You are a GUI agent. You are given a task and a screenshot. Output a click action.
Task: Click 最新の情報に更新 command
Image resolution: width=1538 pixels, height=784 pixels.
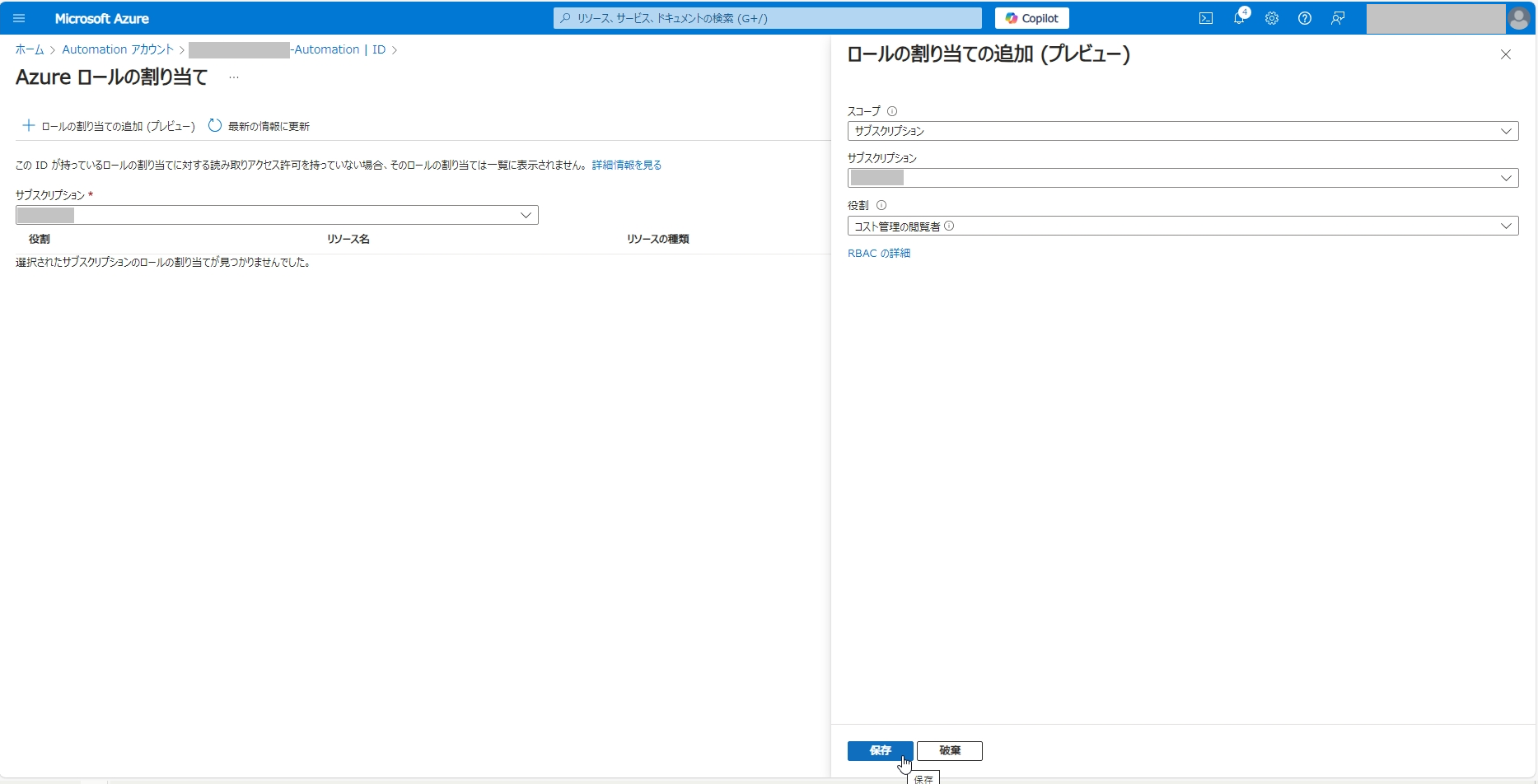click(259, 126)
